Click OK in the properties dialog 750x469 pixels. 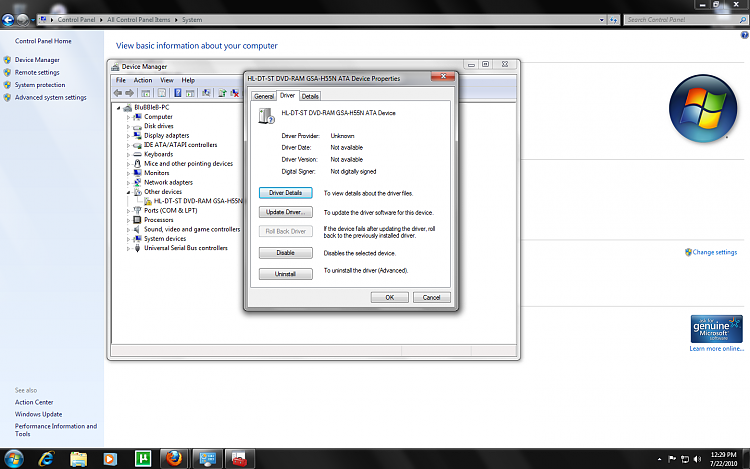click(x=390, y=297)
